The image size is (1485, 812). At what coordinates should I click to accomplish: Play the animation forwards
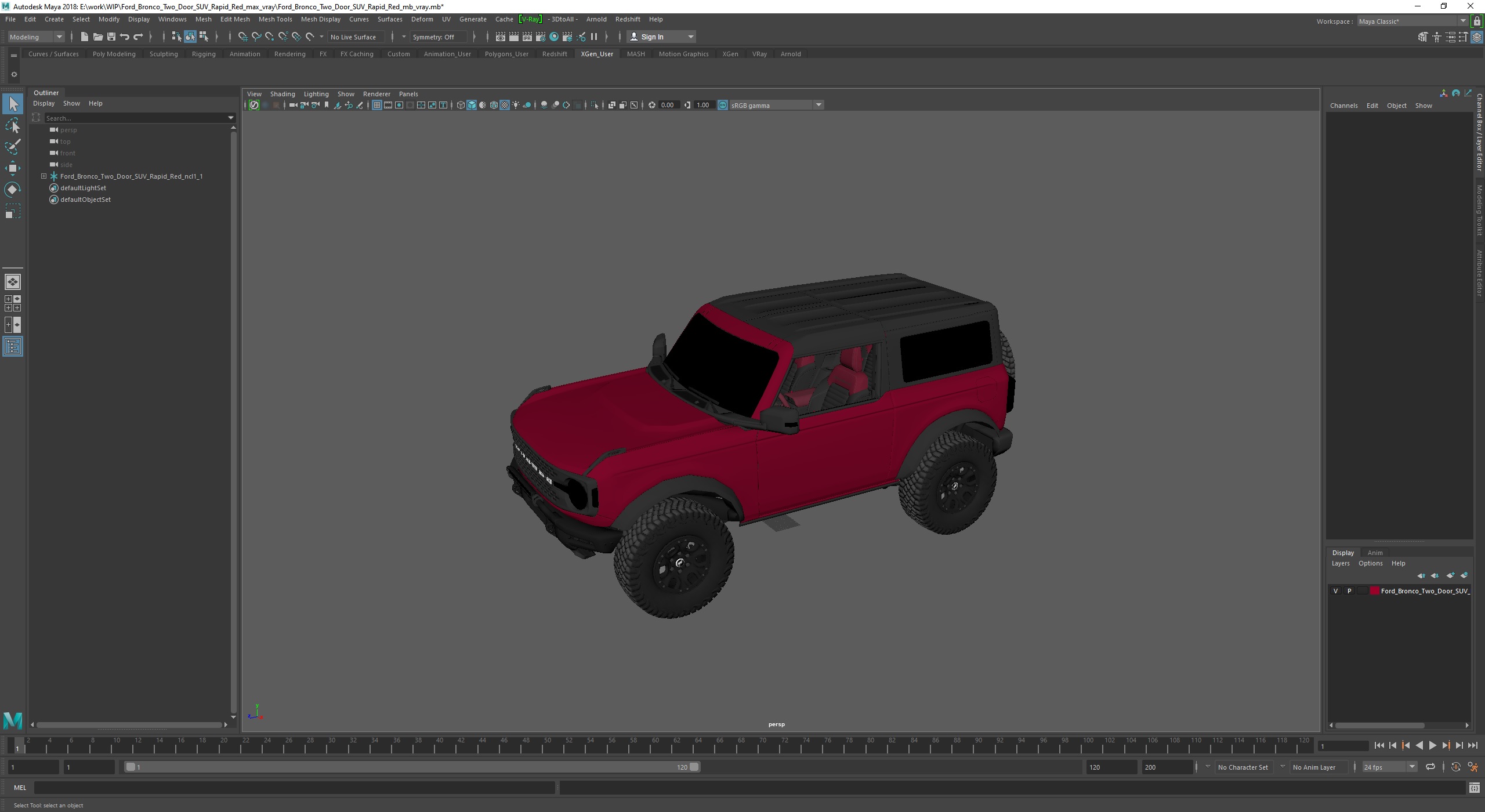pyautogui.click(x=1432, y=746)
